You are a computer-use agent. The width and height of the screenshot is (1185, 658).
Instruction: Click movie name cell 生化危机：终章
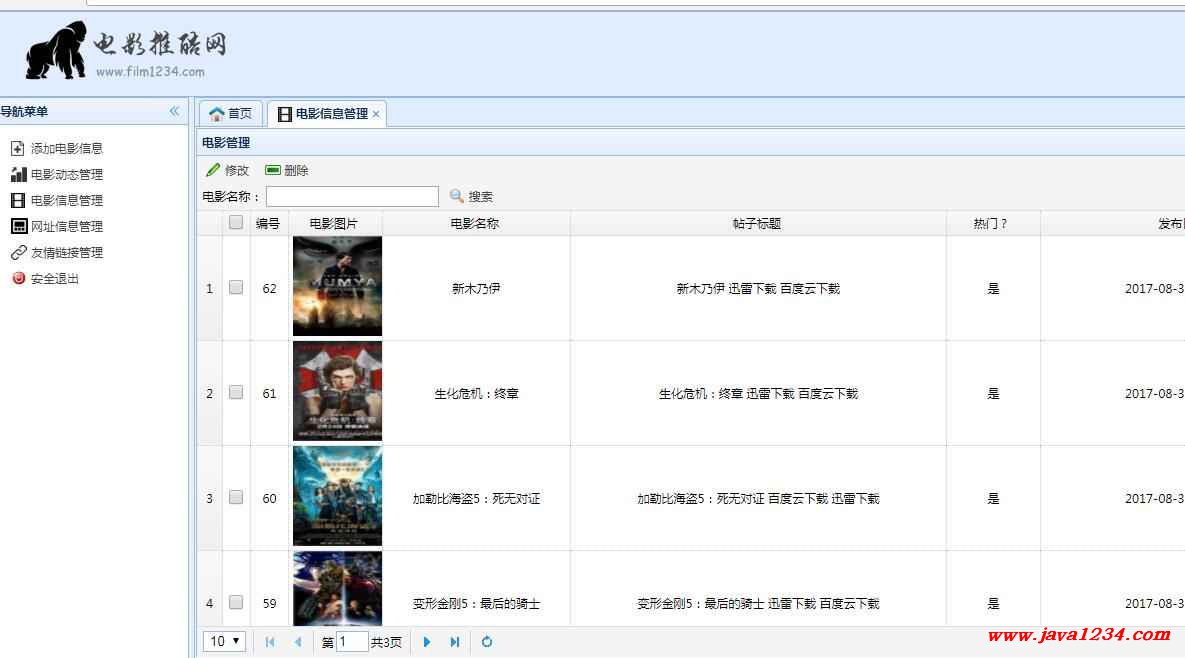click(476, 394)
